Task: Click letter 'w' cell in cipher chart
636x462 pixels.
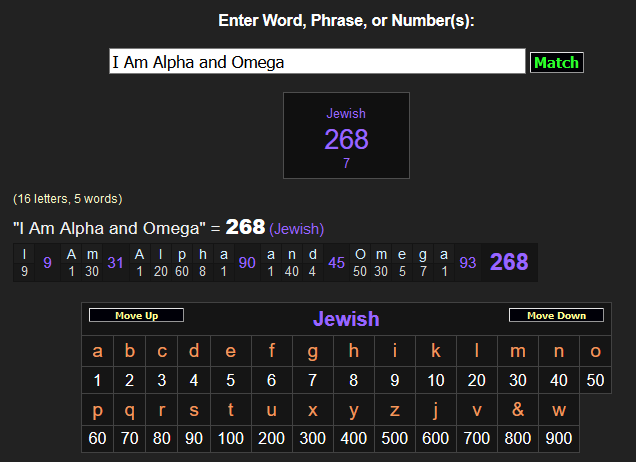Action: (558, 409)
